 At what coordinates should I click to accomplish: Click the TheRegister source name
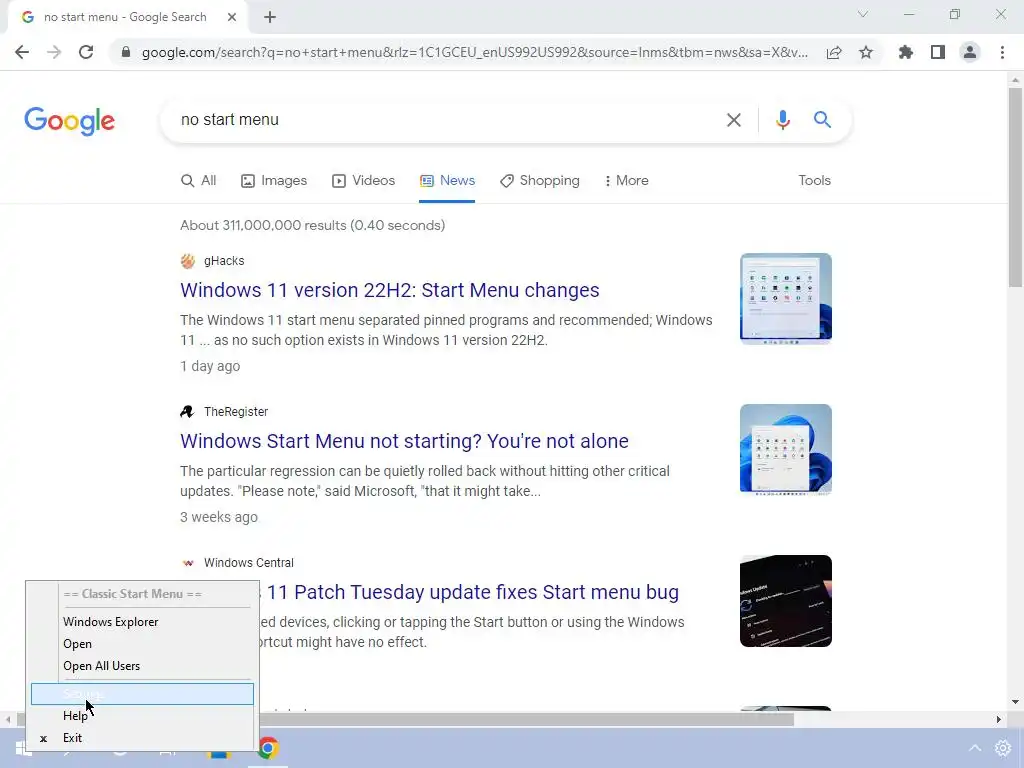tap(236, 411)
